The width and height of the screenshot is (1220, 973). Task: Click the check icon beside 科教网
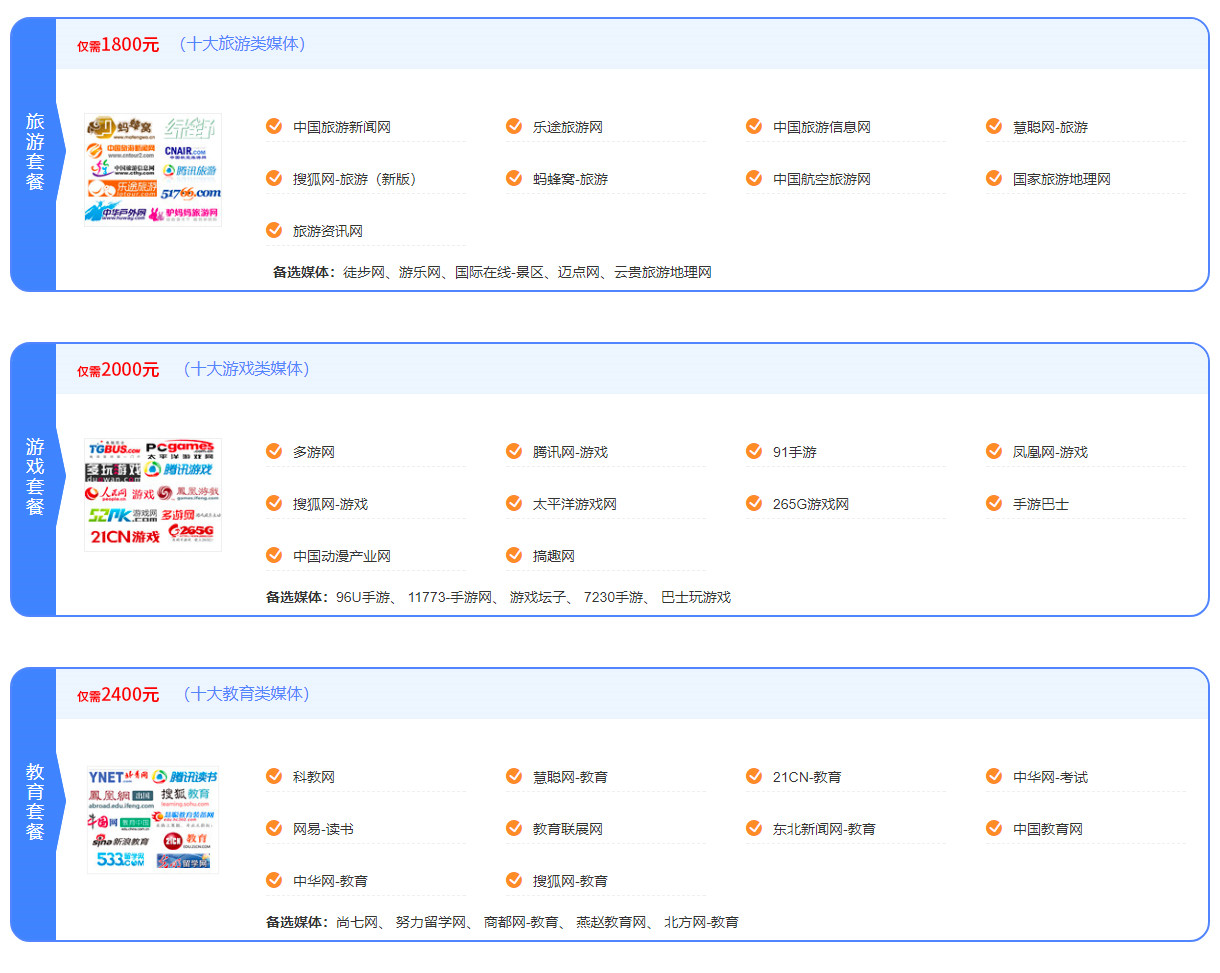click(x=274, y=776)
